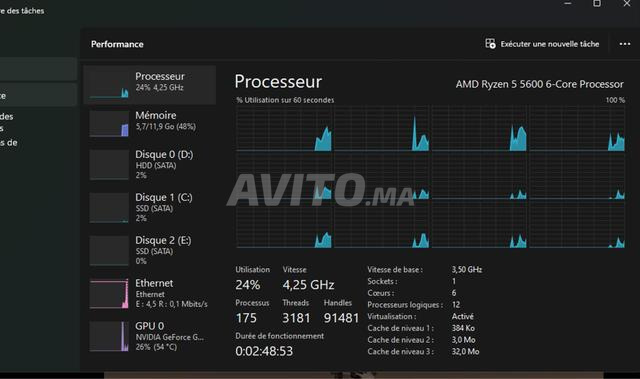Click the bottom-left logical processor graph
This screenshot has width=640, height=379.
[284, 226]
